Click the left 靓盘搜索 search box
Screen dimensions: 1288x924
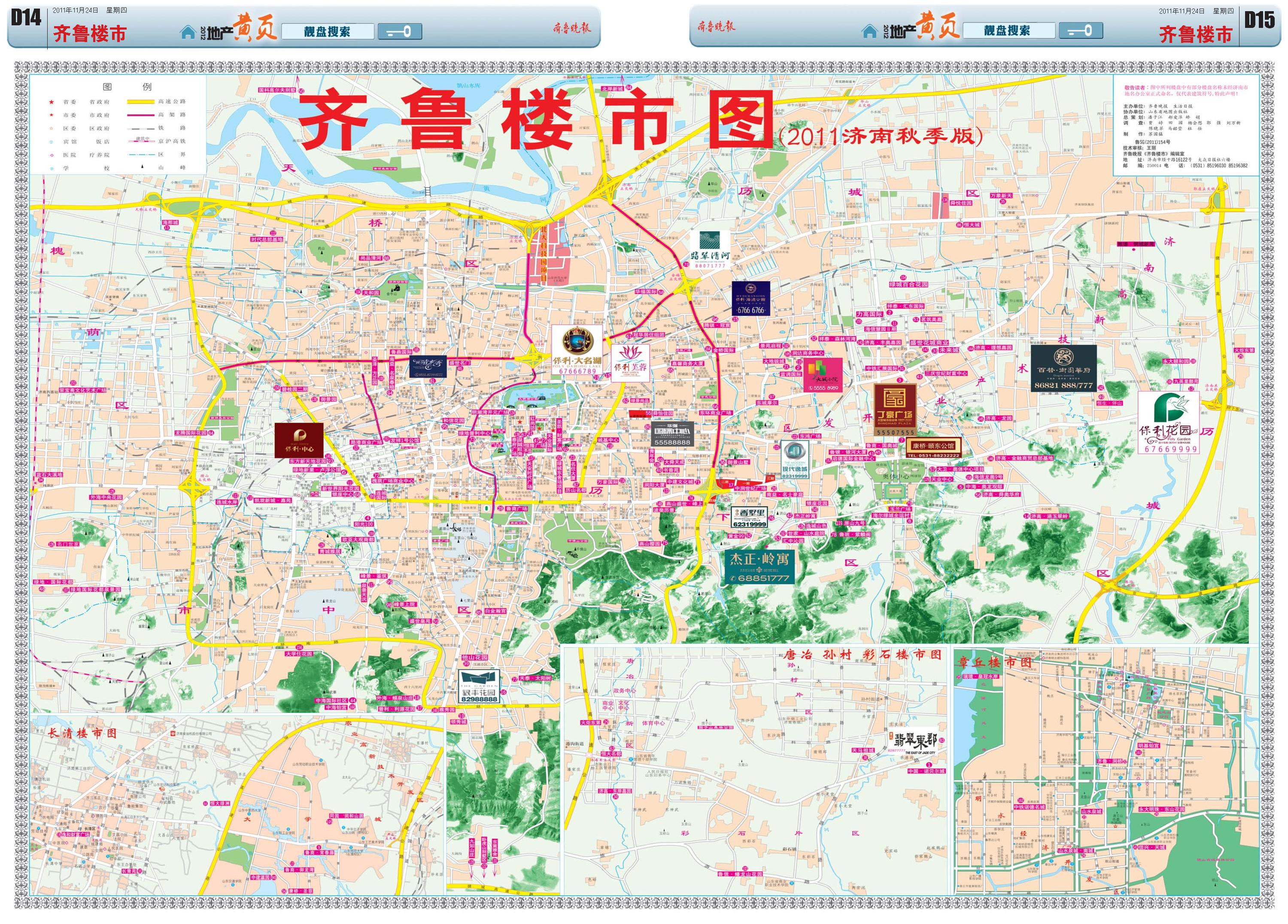pos(327,31)
